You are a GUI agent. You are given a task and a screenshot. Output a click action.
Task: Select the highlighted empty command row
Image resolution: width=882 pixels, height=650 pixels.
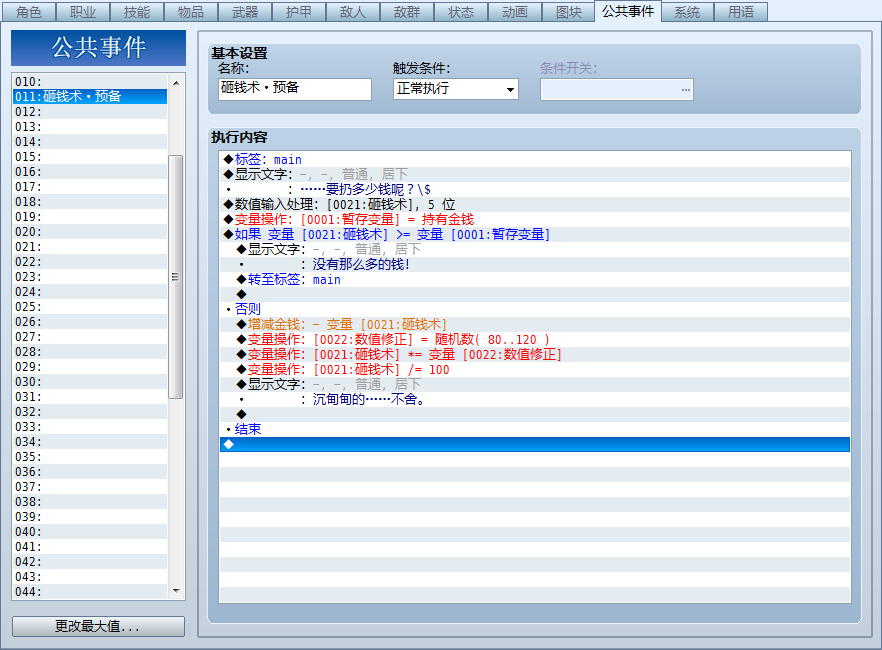pos(535,444)
